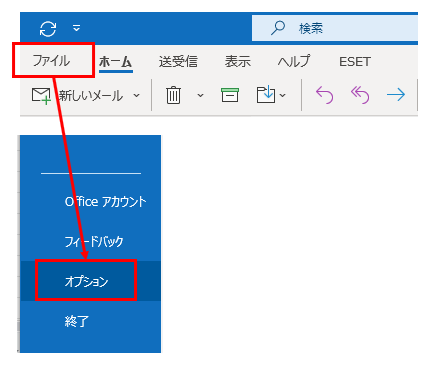Screen dimensions: 432x369
Task: Click the move to folder icon
Action: coord(266,95)
